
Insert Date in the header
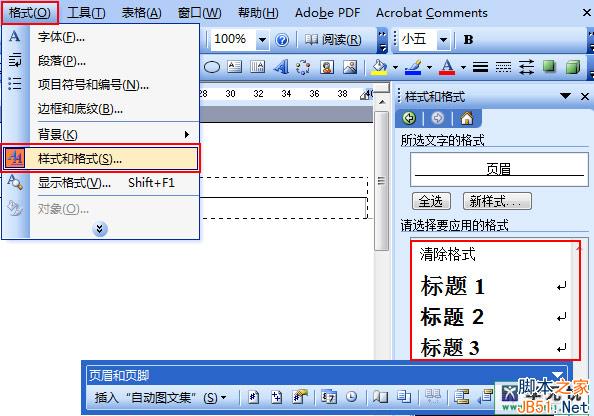328,397
